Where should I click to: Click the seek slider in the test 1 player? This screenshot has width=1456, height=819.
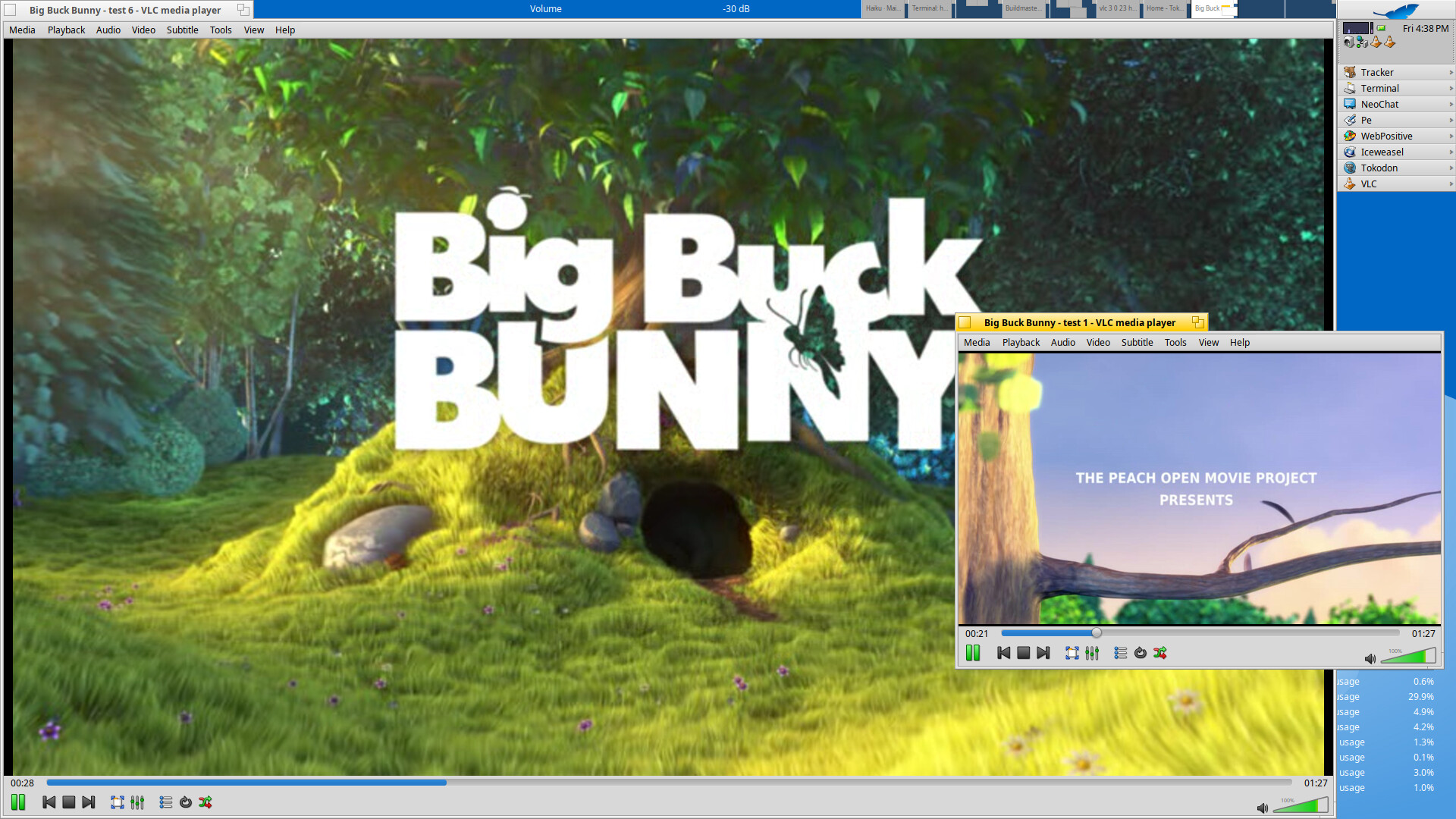pyautogui.click(x=1200, y=633)
